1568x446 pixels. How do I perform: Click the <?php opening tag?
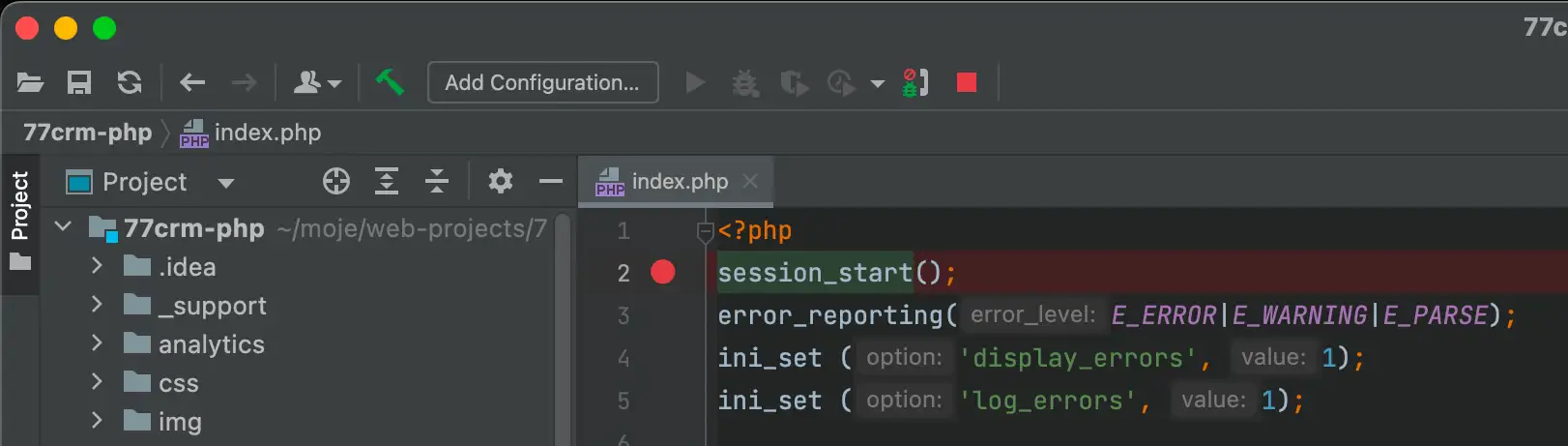(x=755, y=231)
